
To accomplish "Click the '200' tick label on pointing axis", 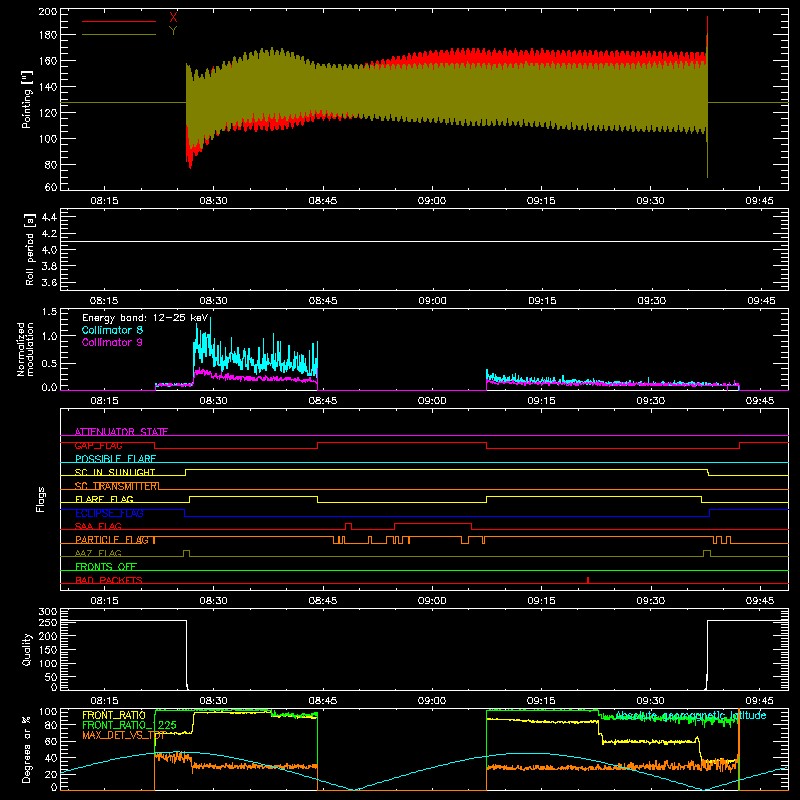I will pos(47,11).
